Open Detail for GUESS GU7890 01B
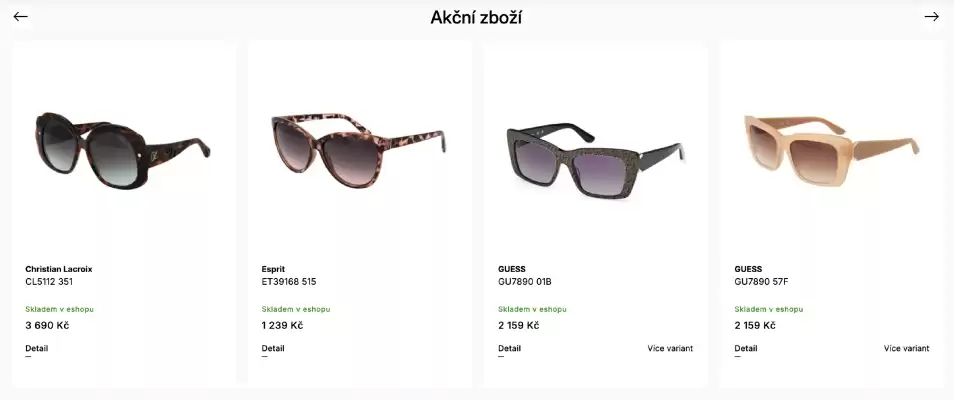954x400 pixels. click(509, 348)
